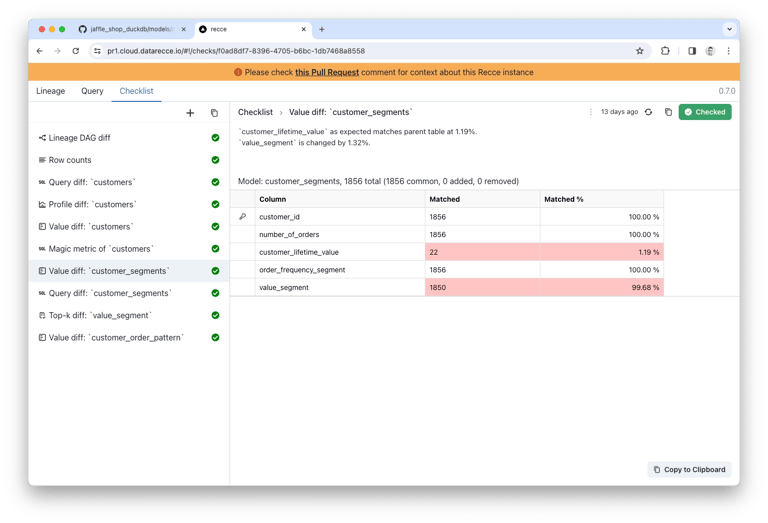The image size is (768, 523).
Task: Expand the tab search dropdown arrow
Action: (729, 29)
